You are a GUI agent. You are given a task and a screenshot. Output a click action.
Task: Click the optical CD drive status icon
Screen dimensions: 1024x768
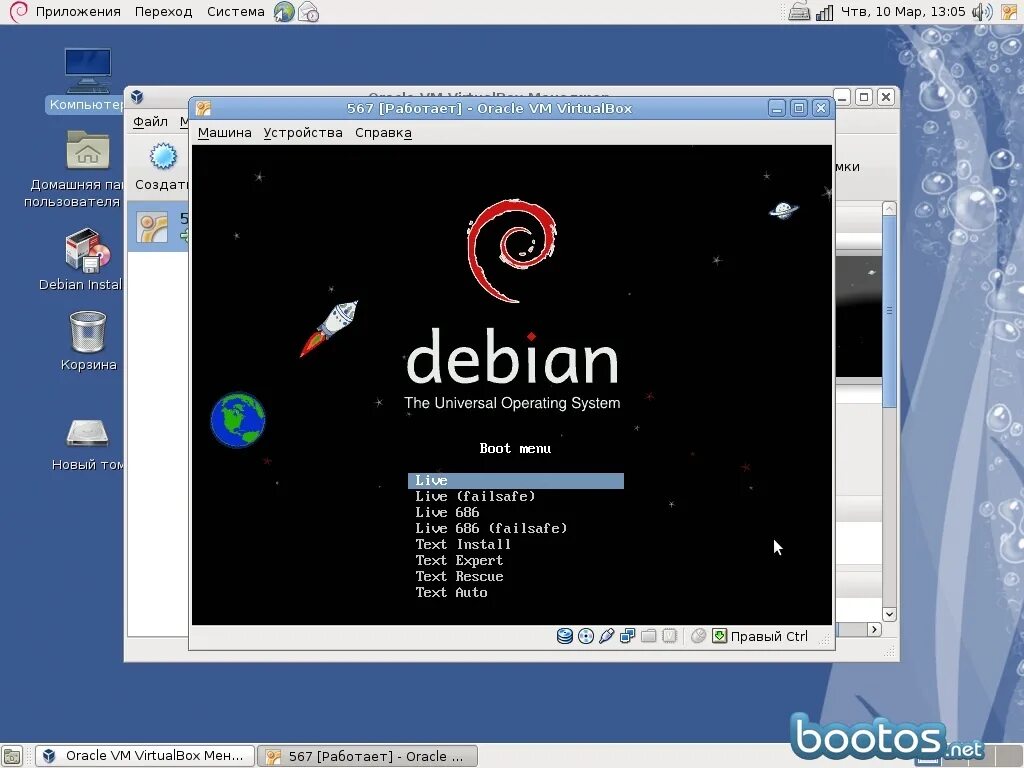[x=586, y=635]
